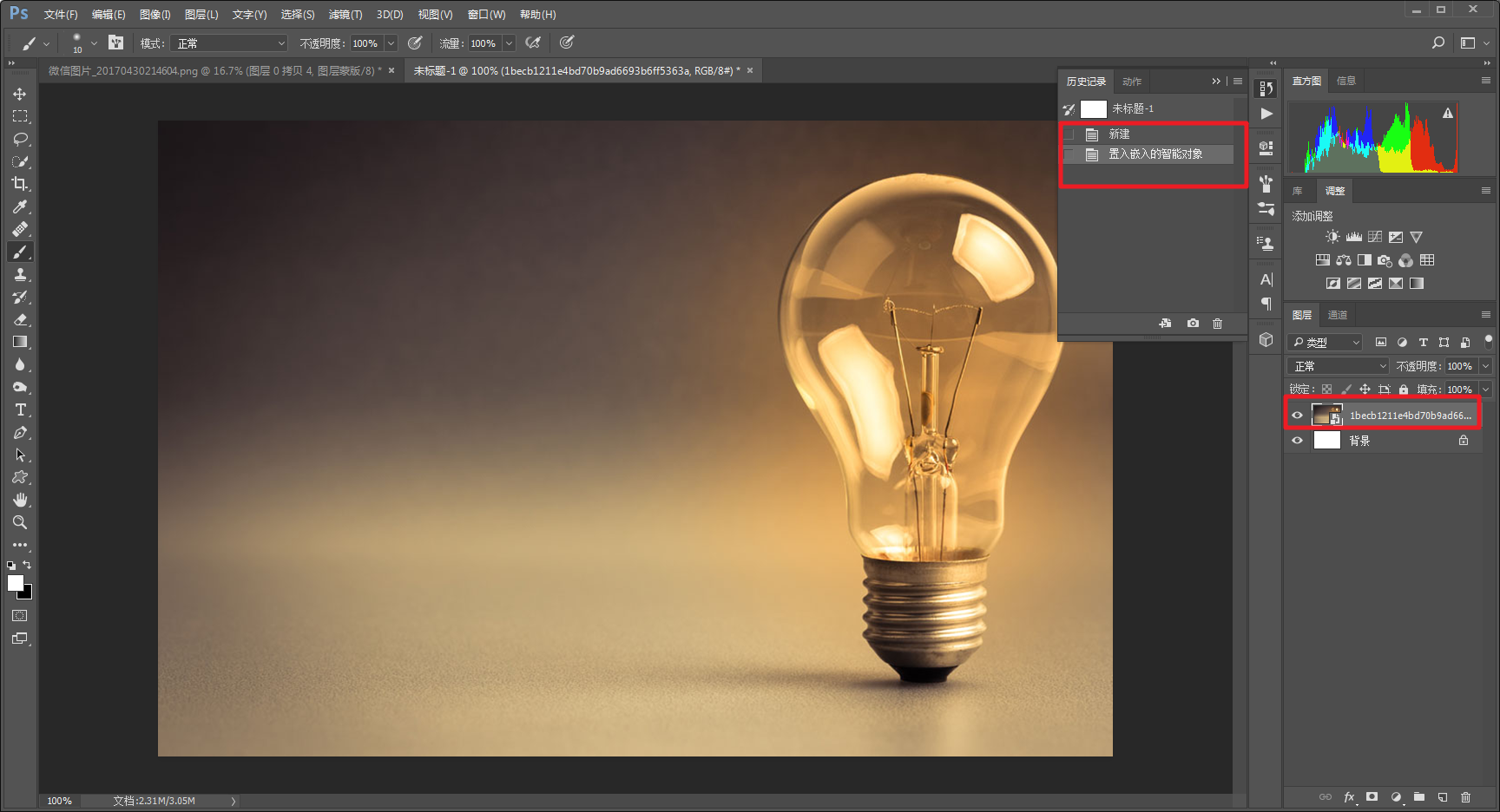The image size is (1500, 812).
Task: Hide the 背景 layer visibility eye
Action: click(x=1297, y=441)
